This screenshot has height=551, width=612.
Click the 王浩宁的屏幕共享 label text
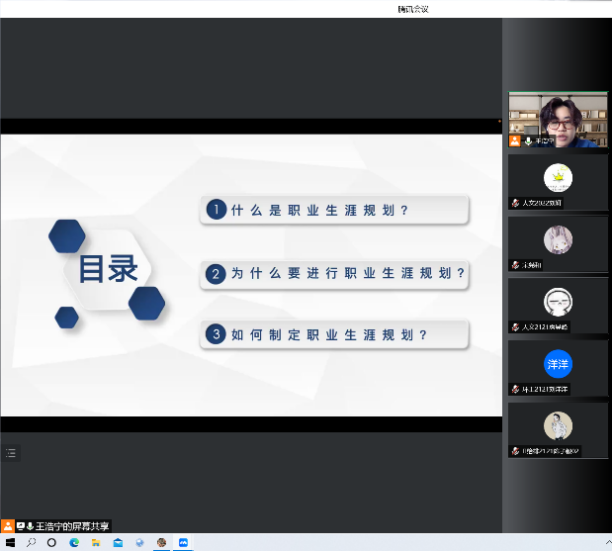73,526
